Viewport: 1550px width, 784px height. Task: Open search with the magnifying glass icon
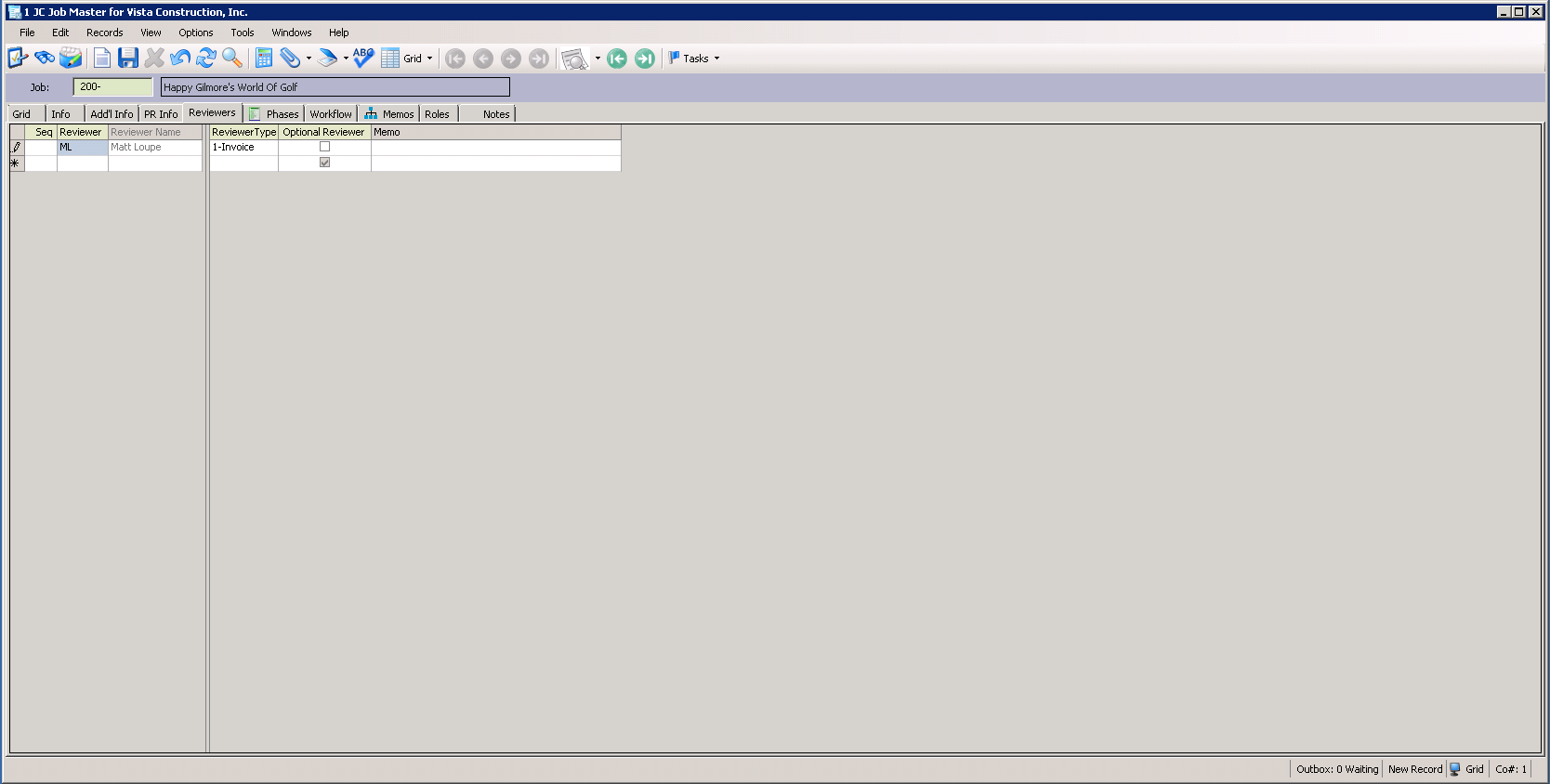(x=232, y=59)
